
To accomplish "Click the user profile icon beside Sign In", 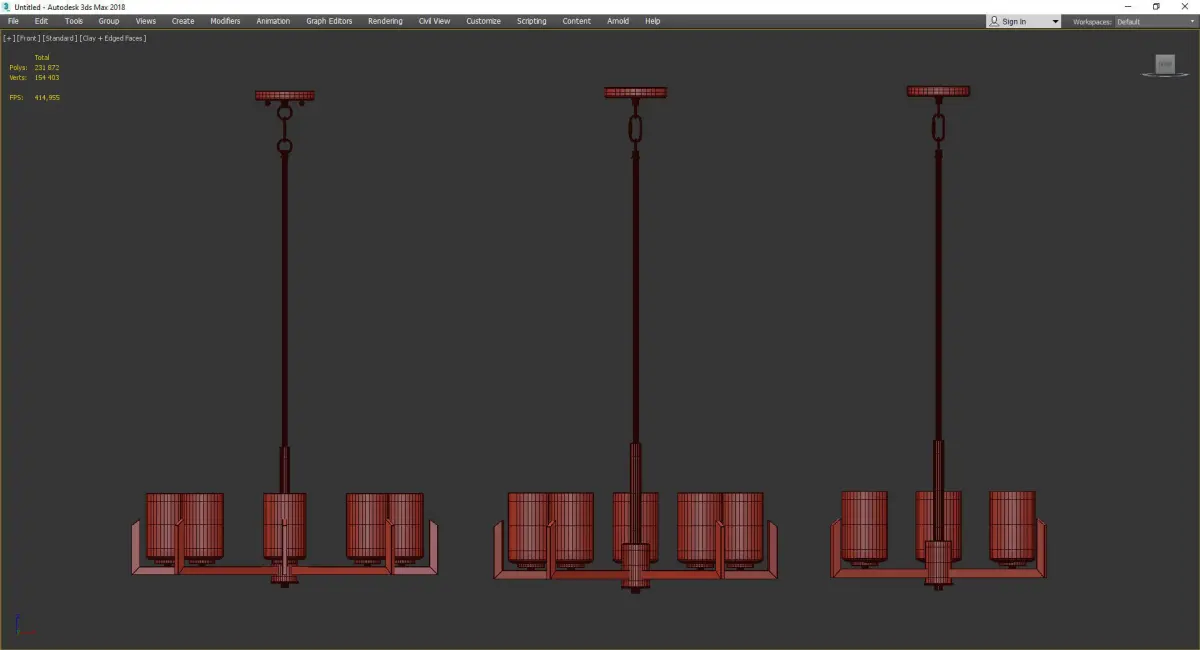I will [x=994, y=21].
